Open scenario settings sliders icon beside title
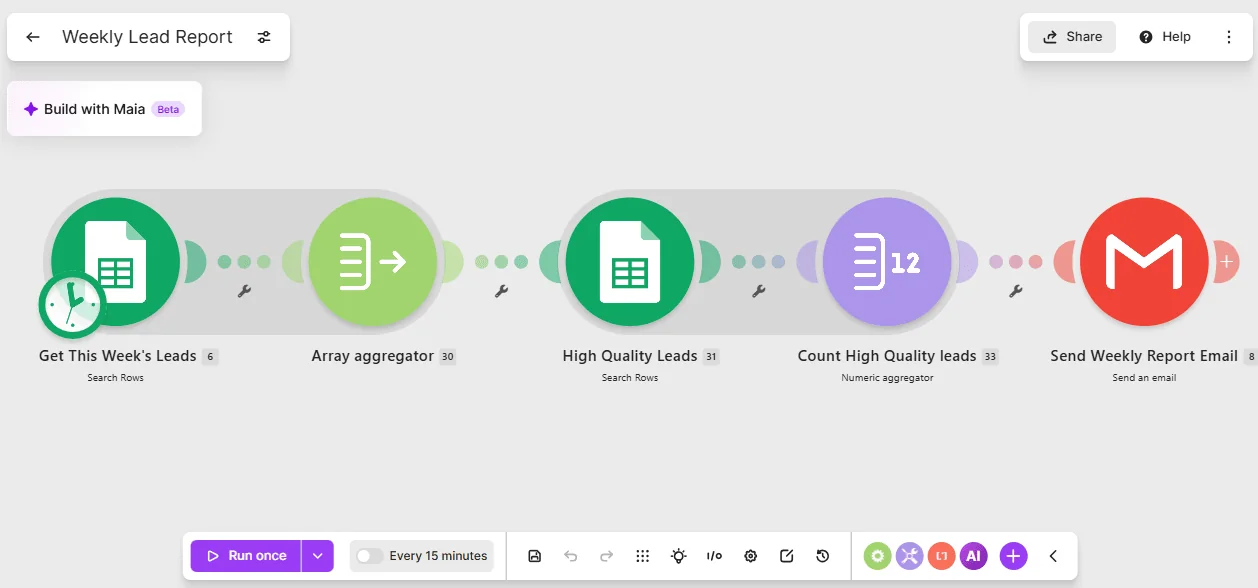1258x588 pixels. point(264,37)
